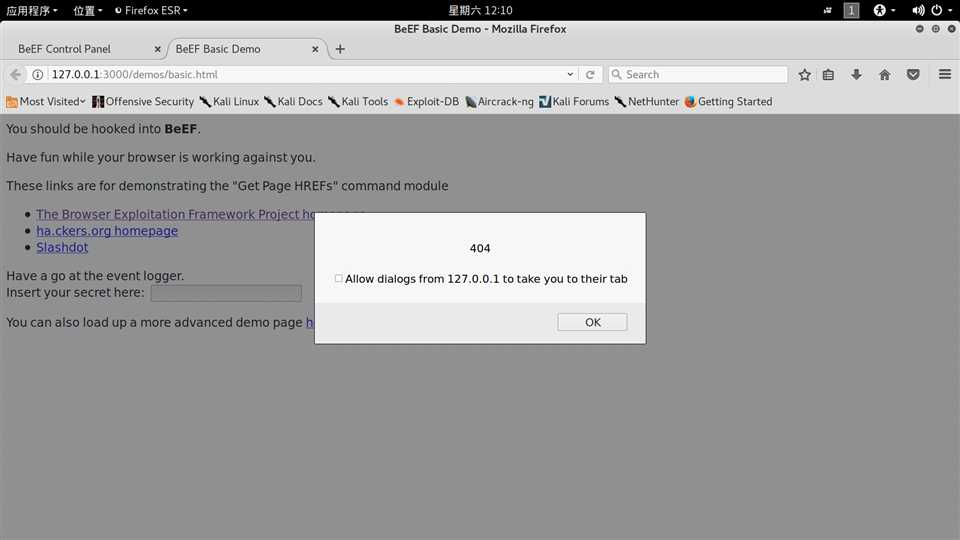Image resolution: width=960 pixels, height=540 pixels.
Task: Open the Aircrack-ng bookmark
Action: 499,102
